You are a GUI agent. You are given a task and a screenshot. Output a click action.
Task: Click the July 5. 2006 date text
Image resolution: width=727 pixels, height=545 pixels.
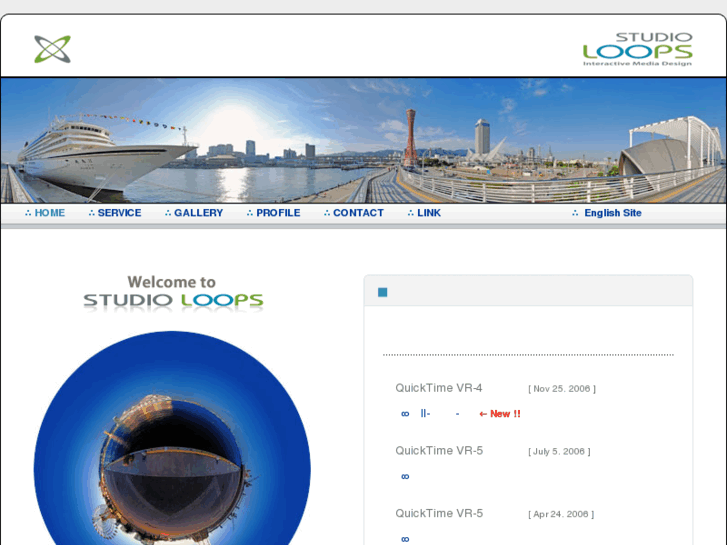[559, 451]
